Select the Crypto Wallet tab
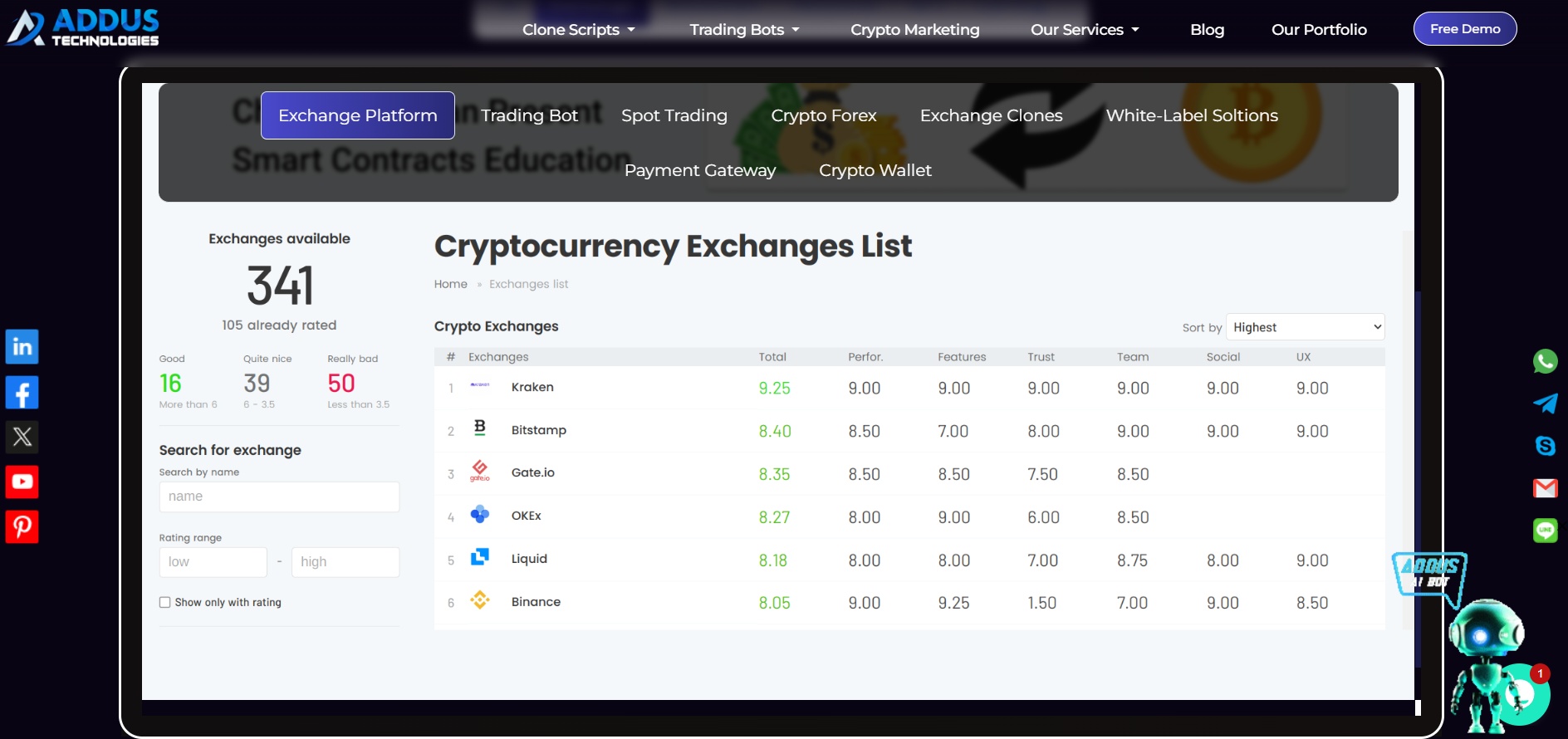This screenshot has width=1568, height=739. (875, 170)
